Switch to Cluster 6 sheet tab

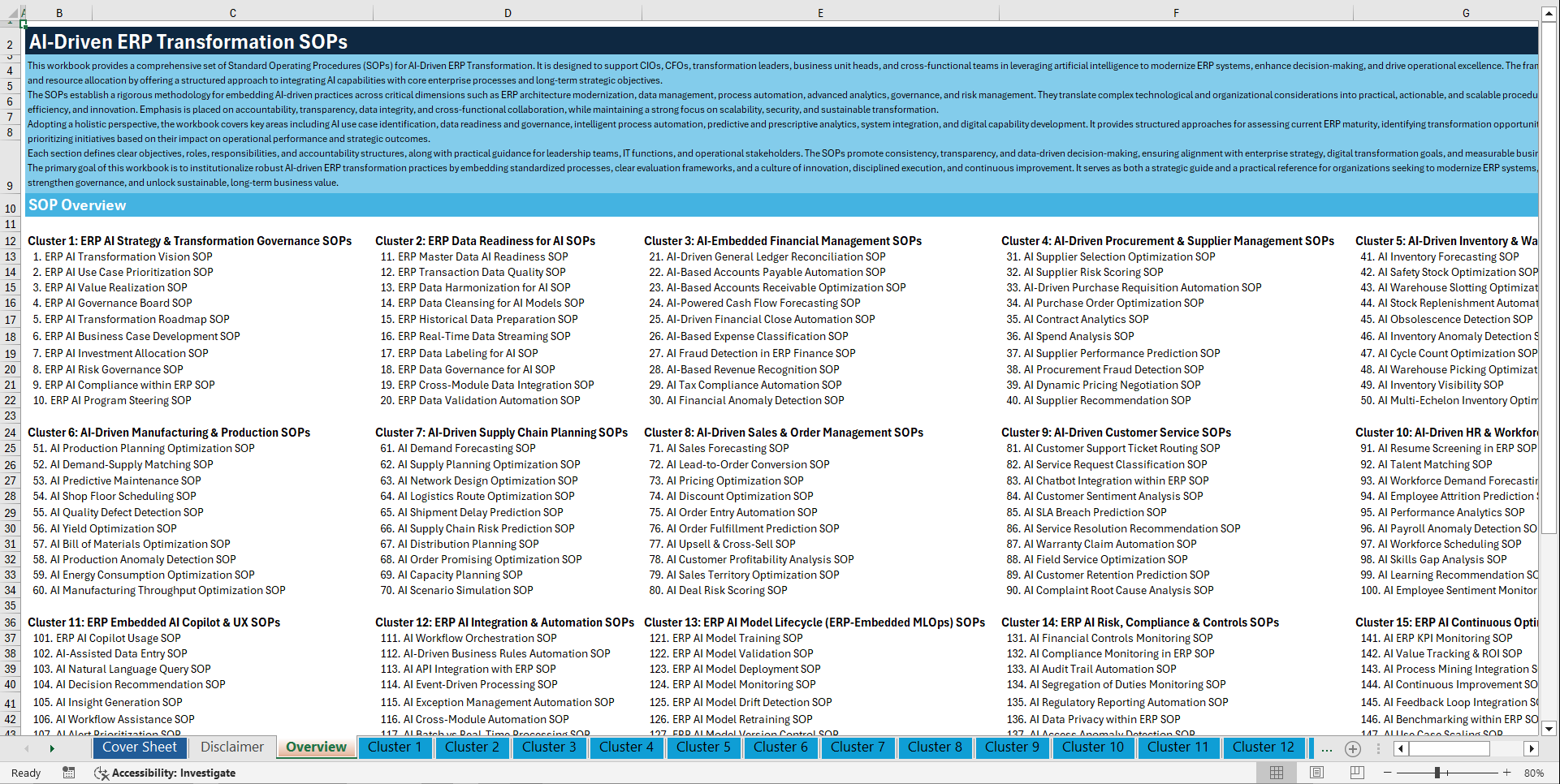pyautogui.click(x=780, y=747)
